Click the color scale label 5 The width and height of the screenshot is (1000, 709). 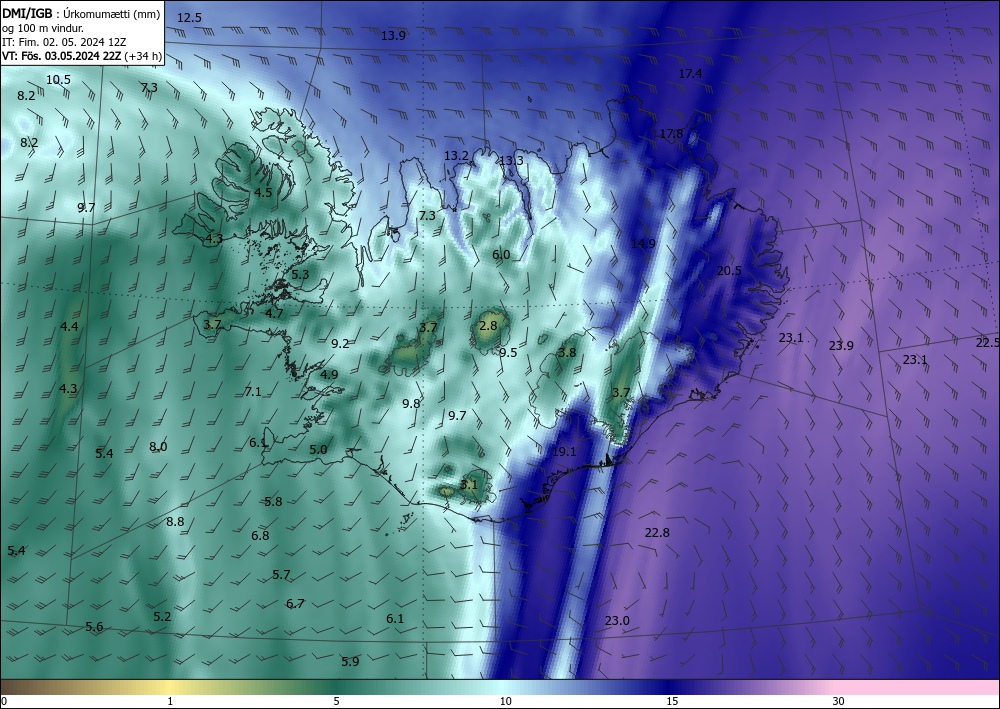[336, 702]
